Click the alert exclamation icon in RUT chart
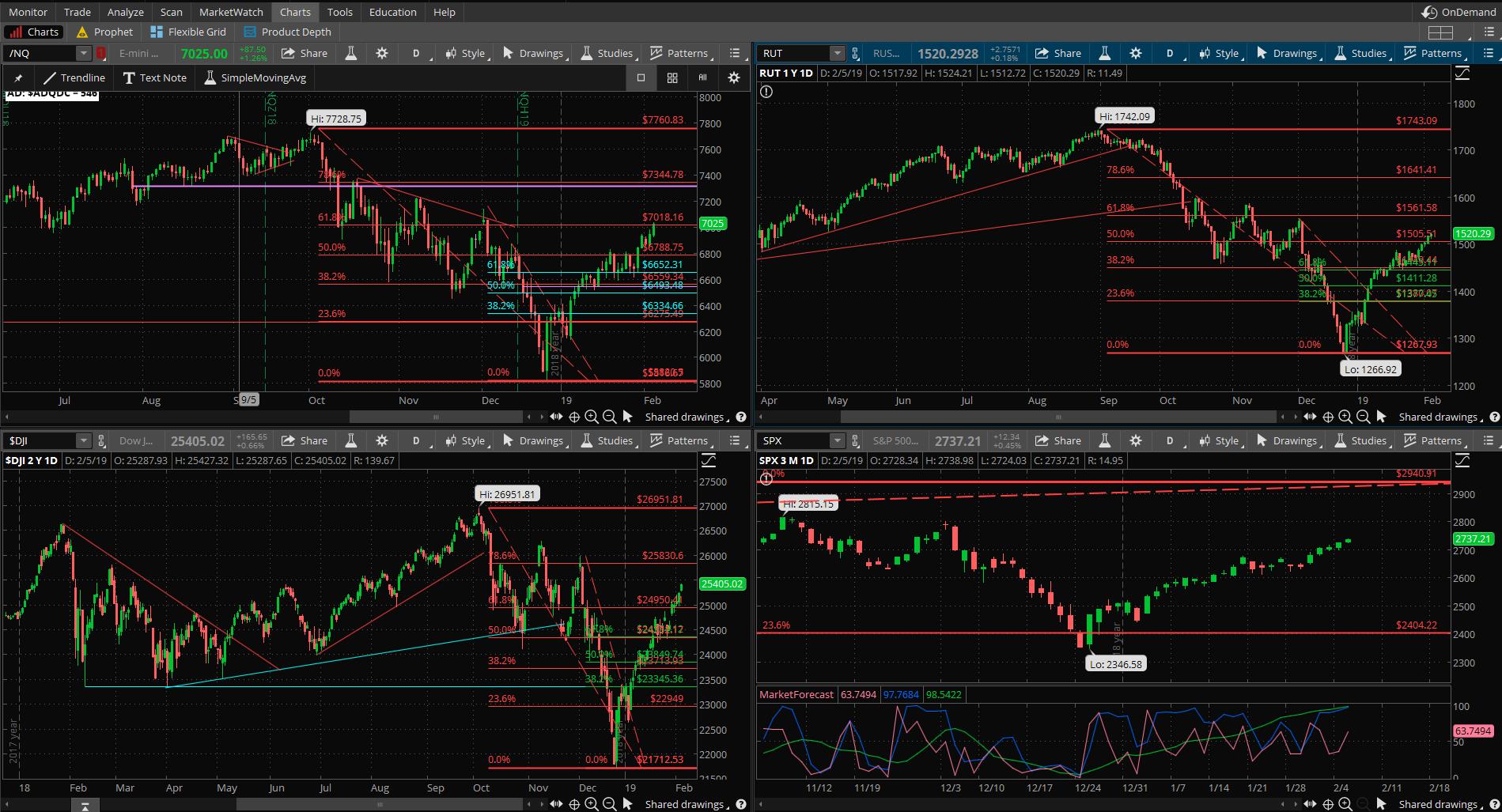Viewport: 1502px width, 812px height. coord(766,92)
